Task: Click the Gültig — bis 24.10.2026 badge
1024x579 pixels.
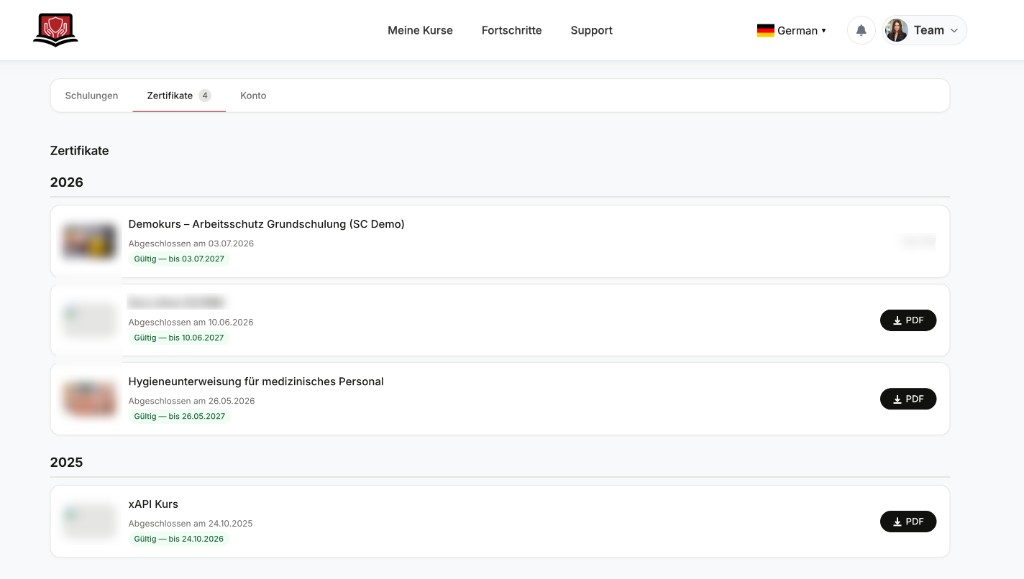Action: [178, 539]
